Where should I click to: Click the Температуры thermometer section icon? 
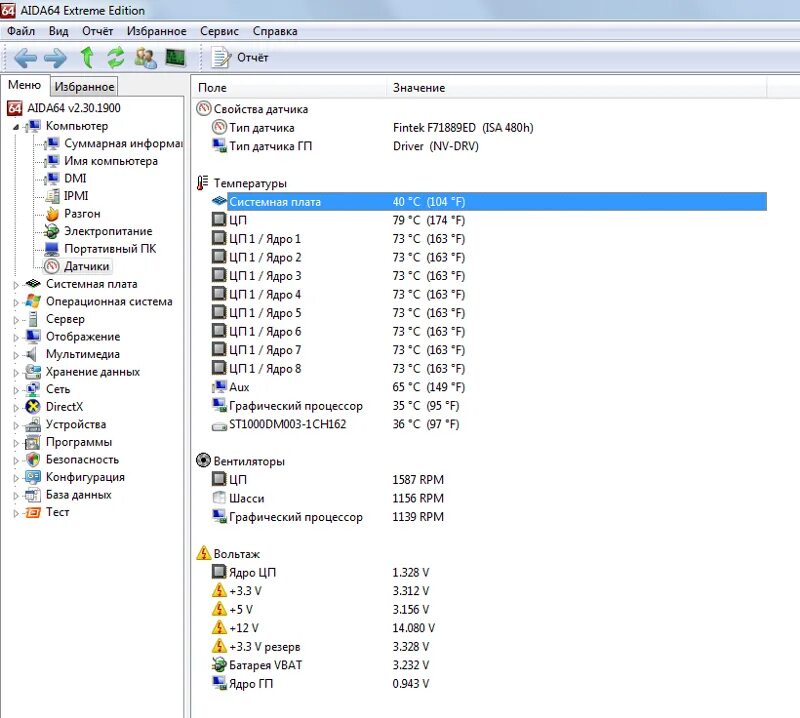[203, 182]
